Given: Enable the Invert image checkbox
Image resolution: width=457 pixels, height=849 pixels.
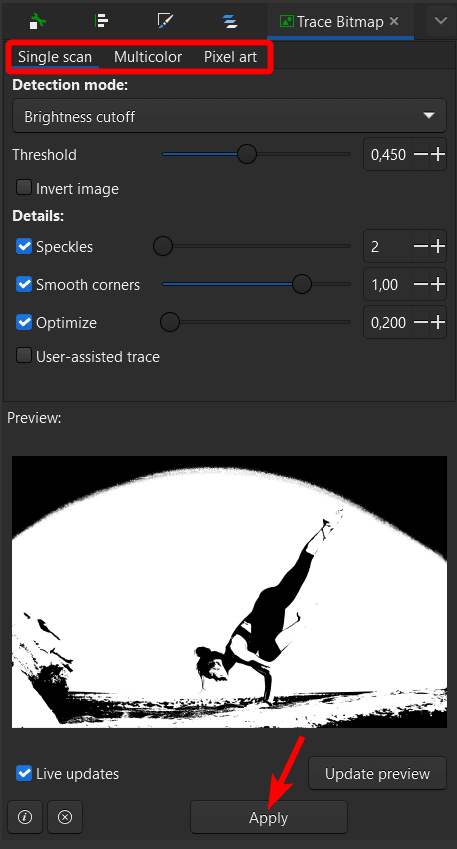Looking at the screenshot, I should tap(24, 188).
